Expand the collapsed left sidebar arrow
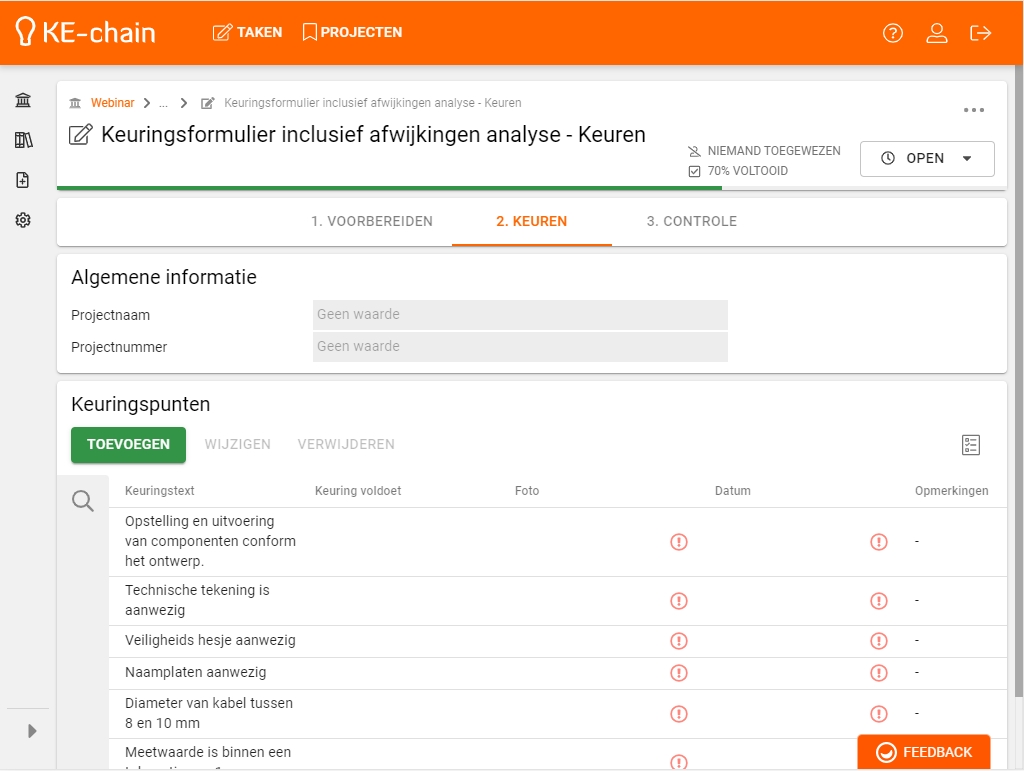The width and height of the screenshot is (1024, 771). pyautogui.click(x=32, y=731)
